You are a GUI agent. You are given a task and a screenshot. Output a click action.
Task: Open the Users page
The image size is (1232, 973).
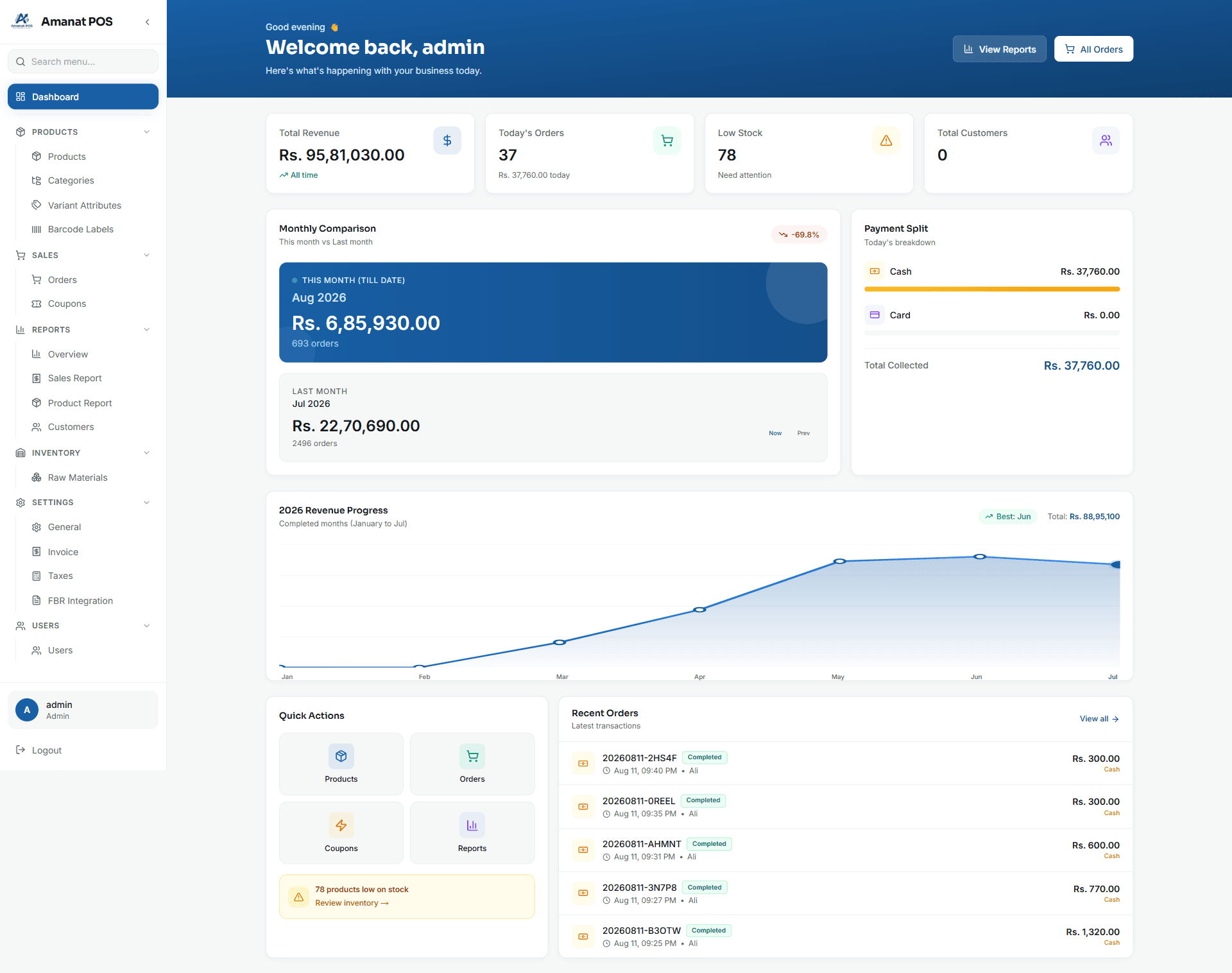pos(91,650)
